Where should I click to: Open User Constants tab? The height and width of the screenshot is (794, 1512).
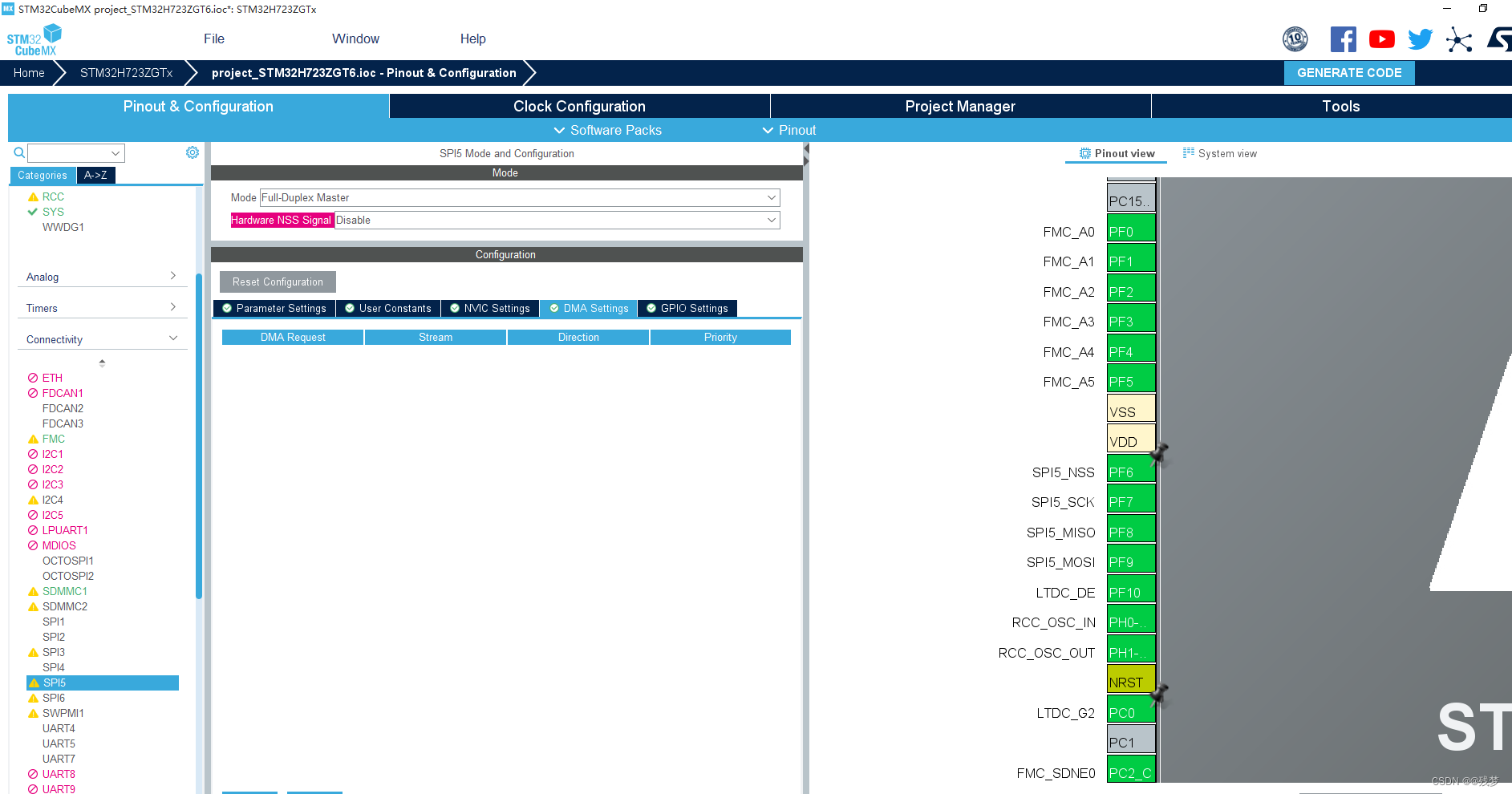(x=388, y=308)
